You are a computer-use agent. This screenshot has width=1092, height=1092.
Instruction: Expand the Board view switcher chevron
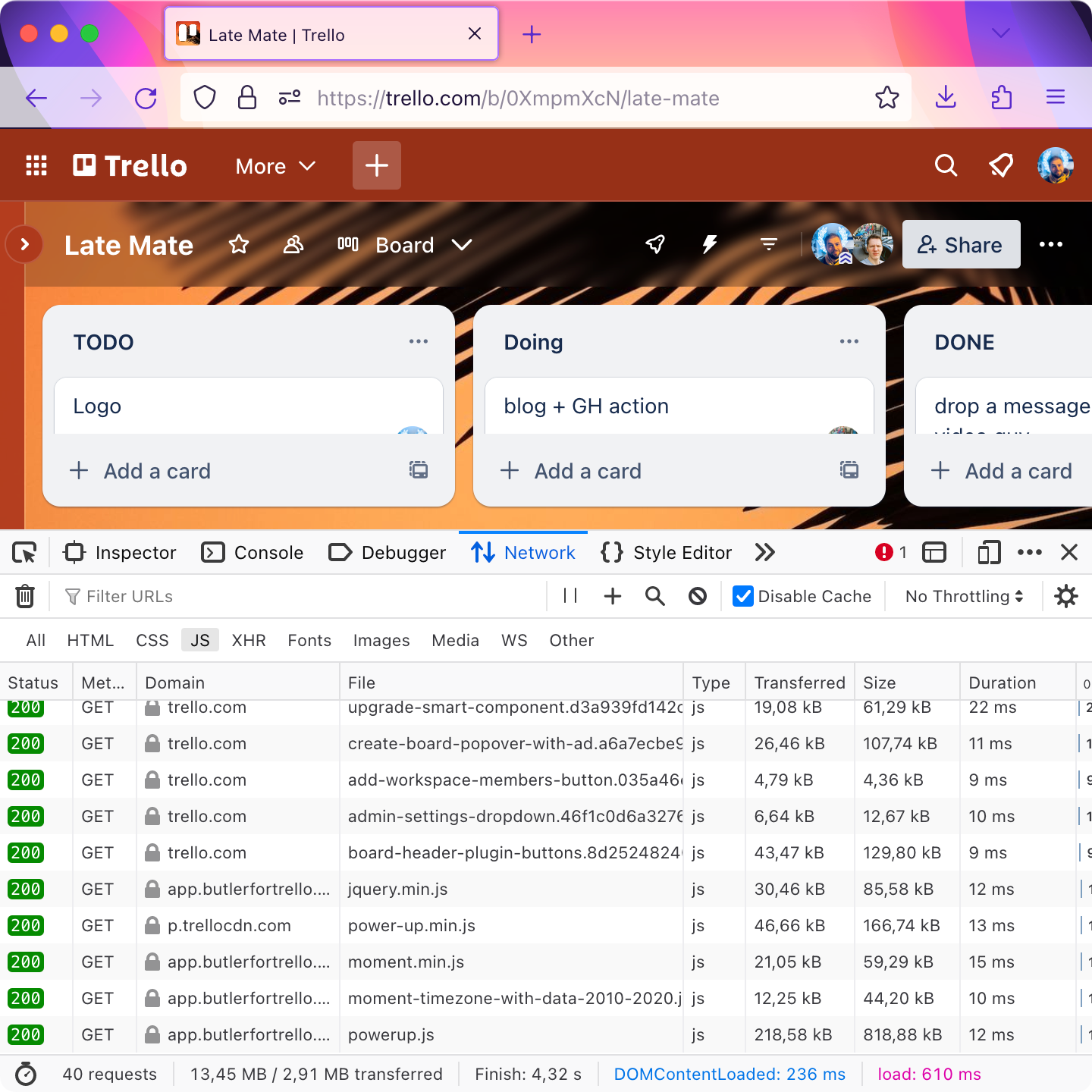click(462, 245)
